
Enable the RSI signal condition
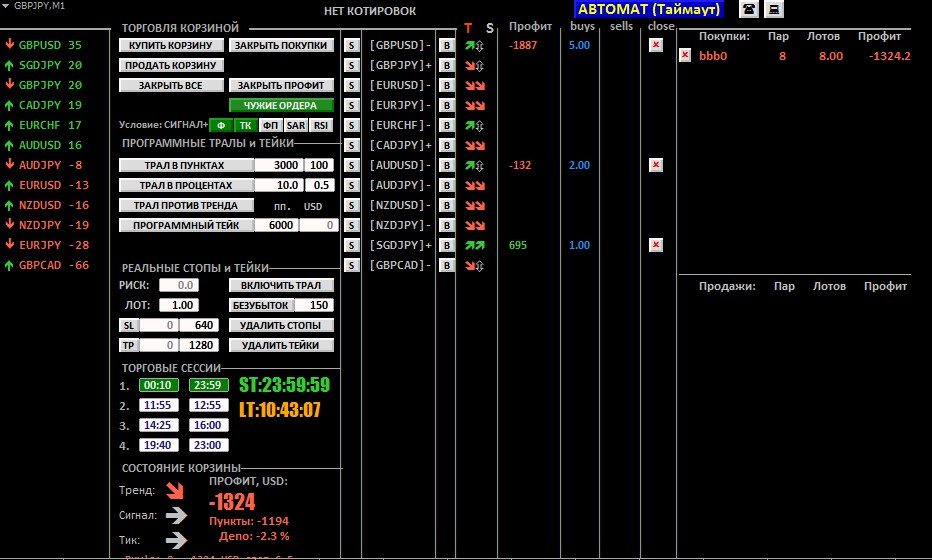click(320, 125)
